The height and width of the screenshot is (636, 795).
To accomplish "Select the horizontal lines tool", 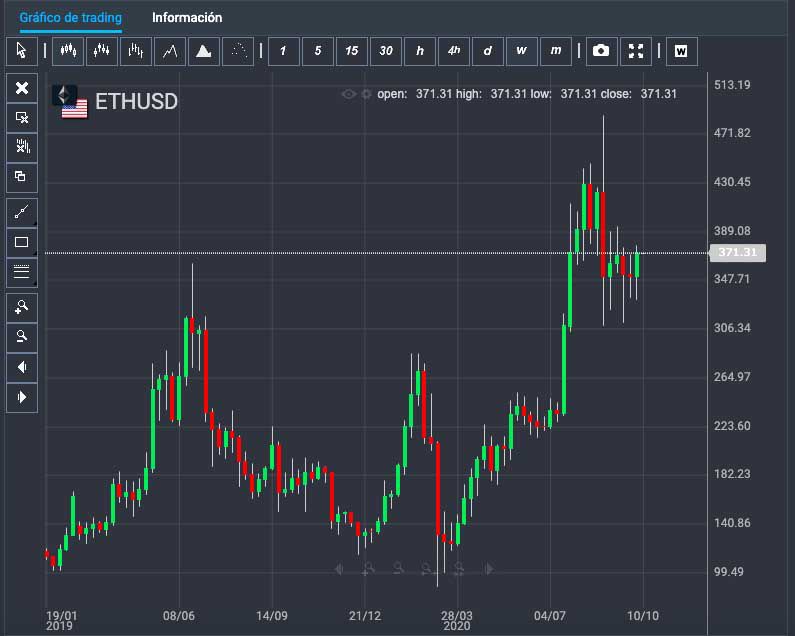I will (22, 272).
